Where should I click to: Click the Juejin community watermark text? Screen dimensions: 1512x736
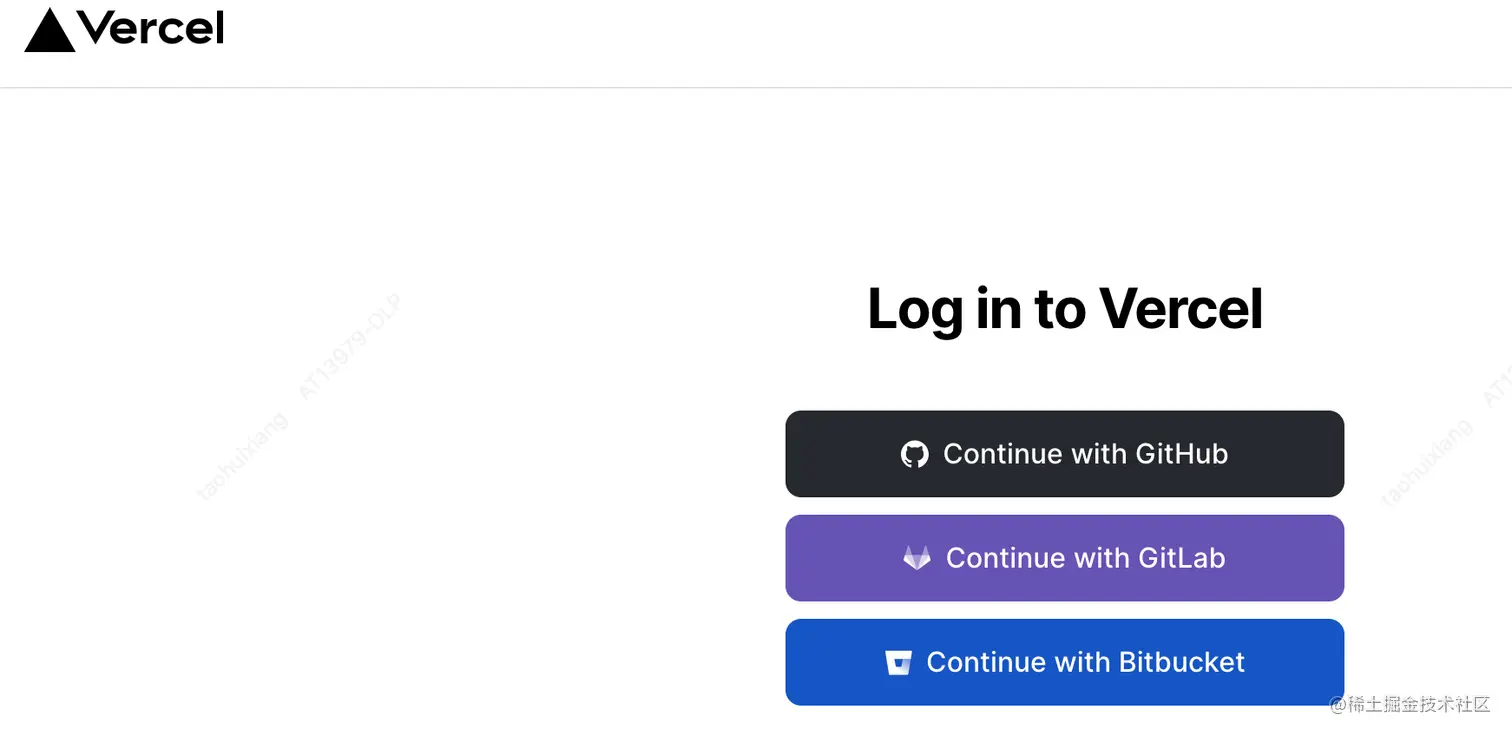click(1410, 704)
